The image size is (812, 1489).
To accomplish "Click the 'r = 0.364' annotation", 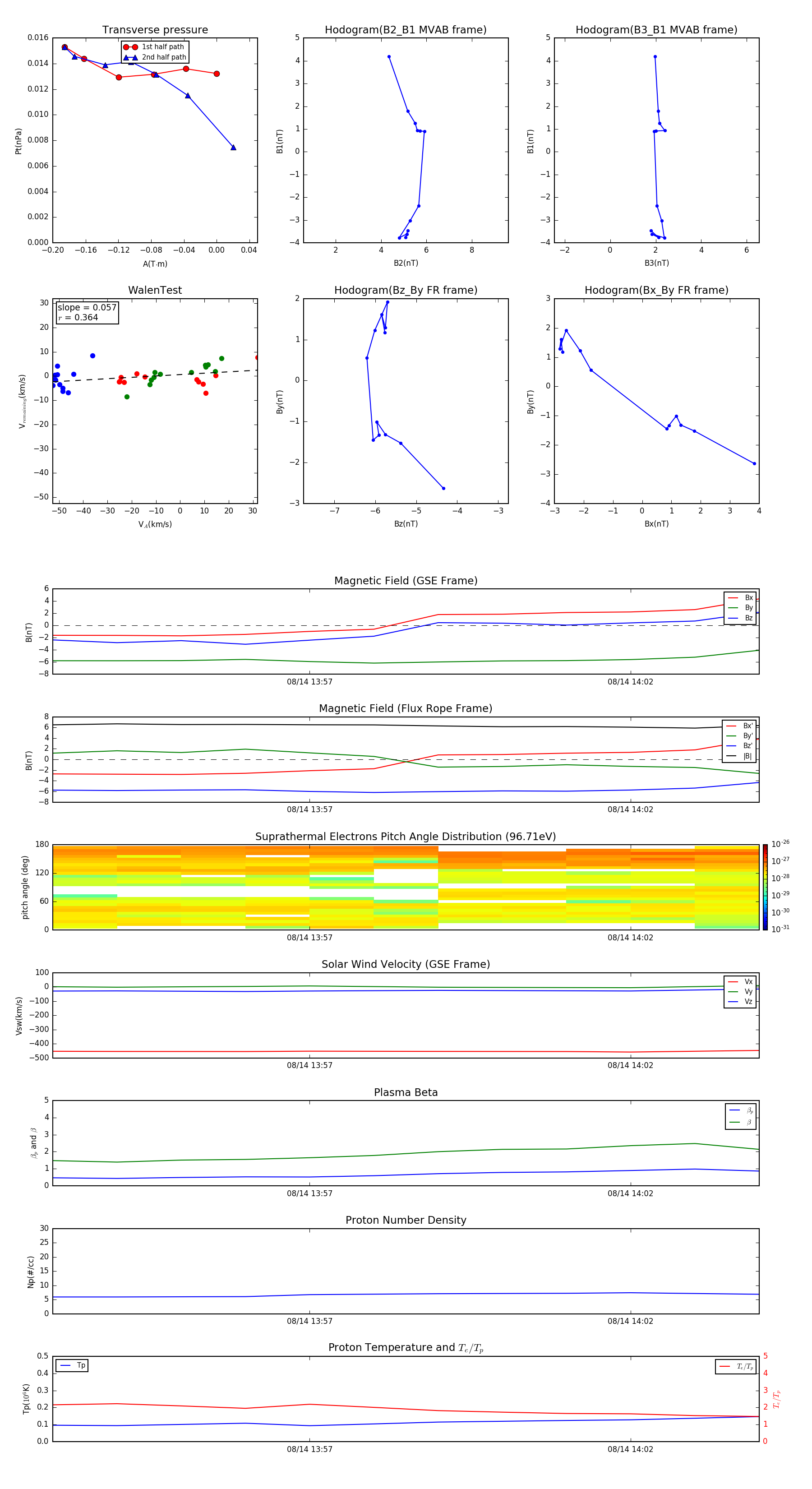I will tap(78, 317).
